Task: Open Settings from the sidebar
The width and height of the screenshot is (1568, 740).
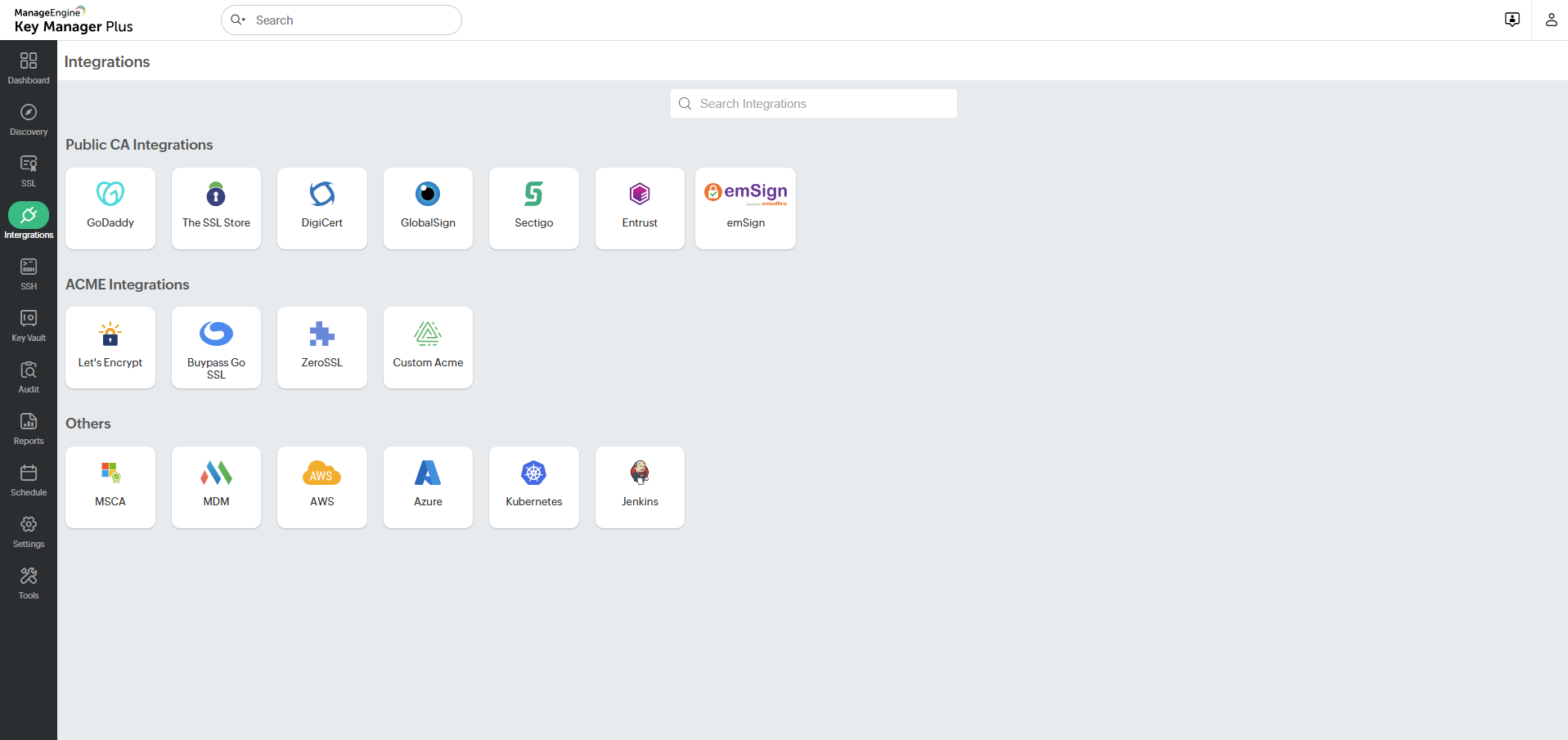Action: pos(29,531)
